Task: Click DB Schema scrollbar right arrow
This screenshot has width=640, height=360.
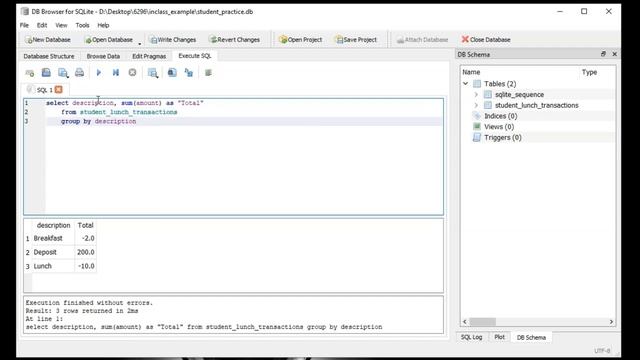Action: point(611,322)
